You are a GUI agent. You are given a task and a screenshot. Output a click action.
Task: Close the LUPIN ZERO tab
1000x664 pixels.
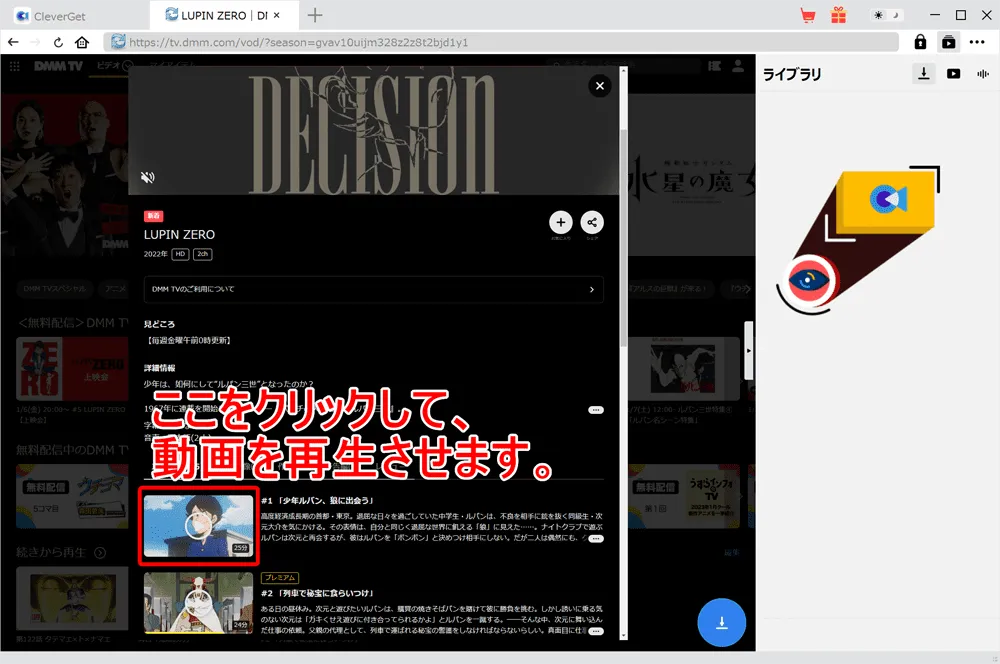(277, 15)
